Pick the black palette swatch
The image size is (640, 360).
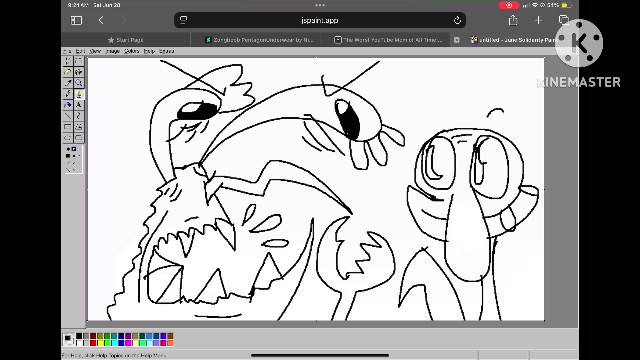click(x=79, y=336)
